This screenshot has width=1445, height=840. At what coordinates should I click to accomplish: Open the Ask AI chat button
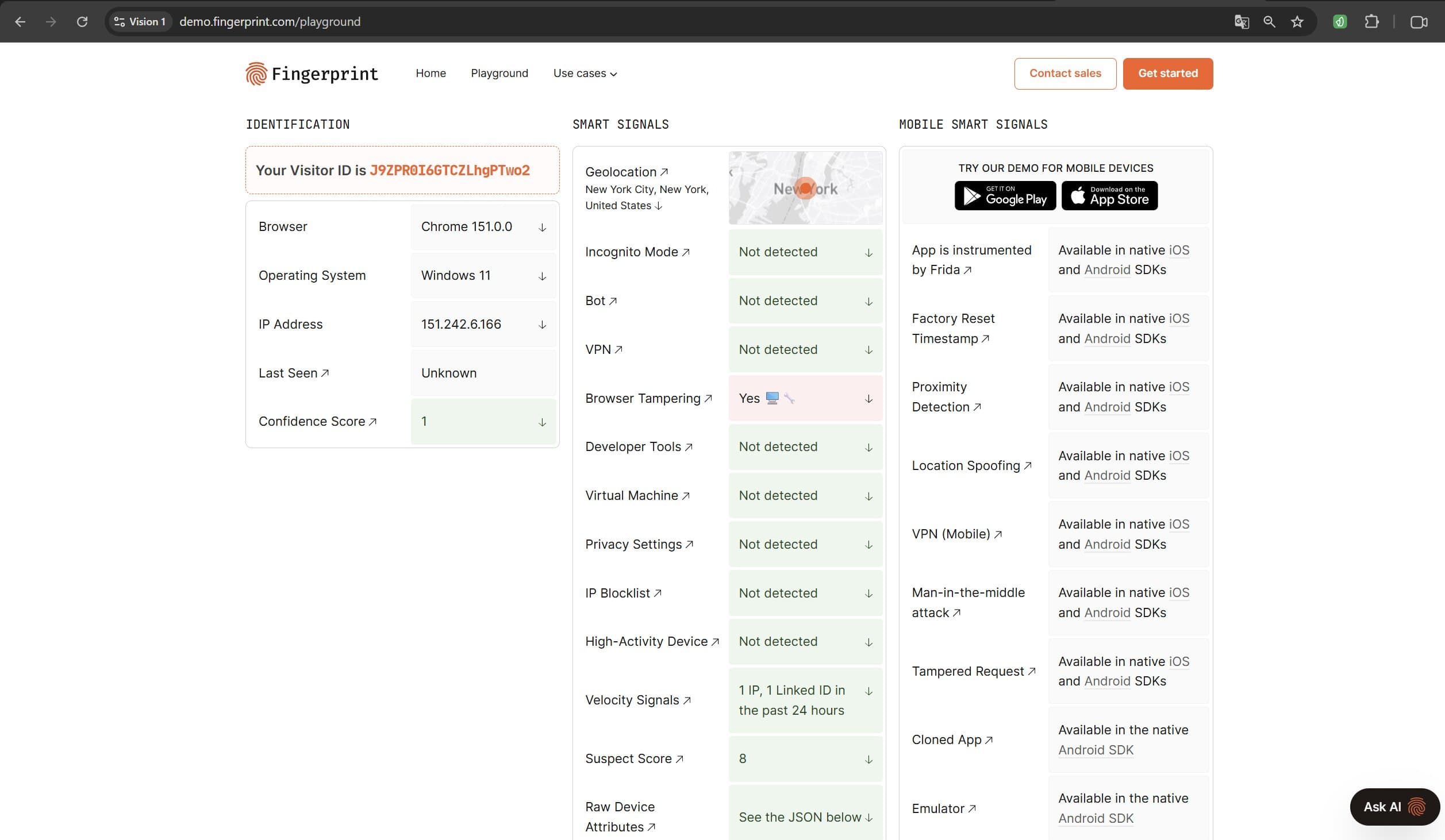(x=1394, y=807)
